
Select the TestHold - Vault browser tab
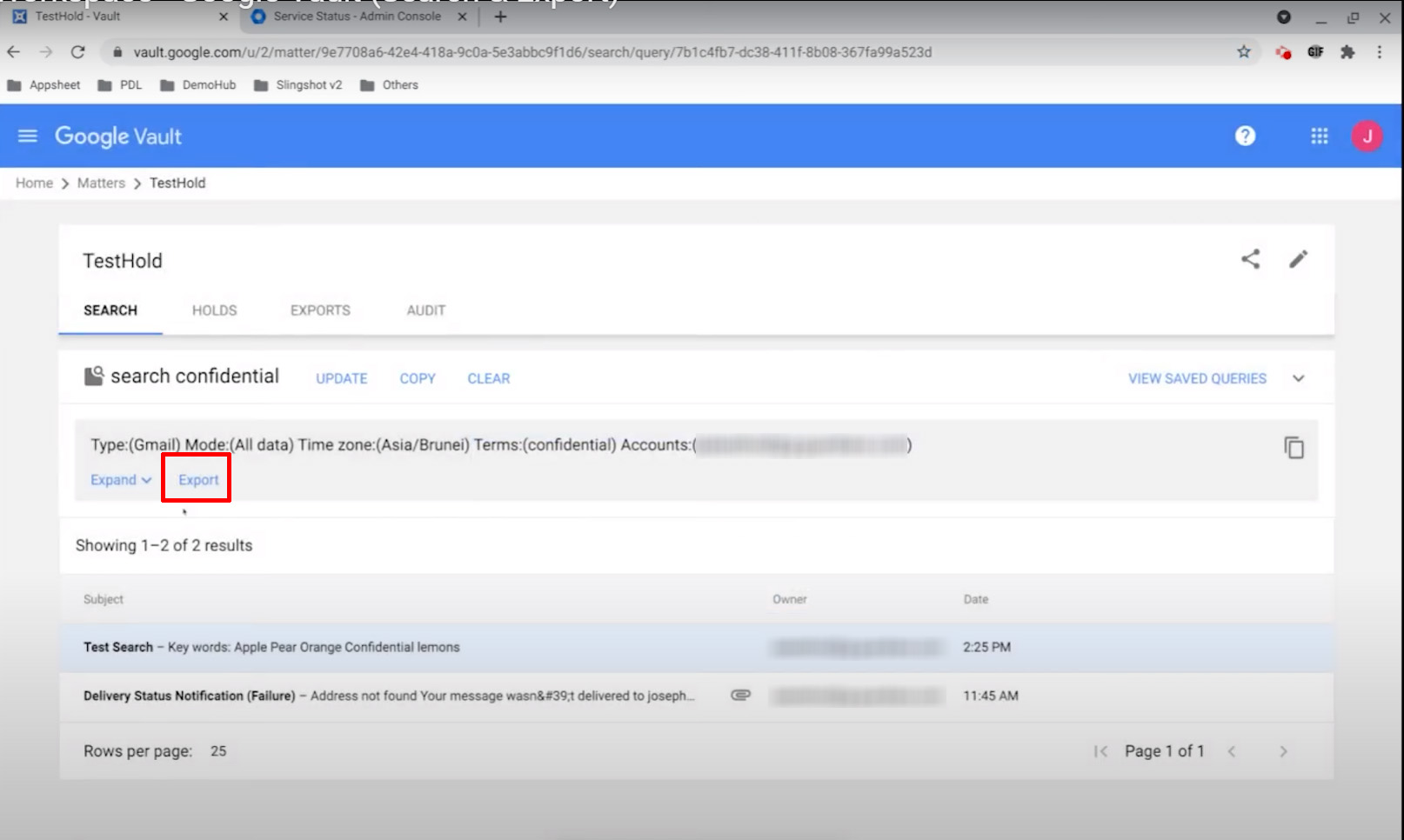(120, 17)
